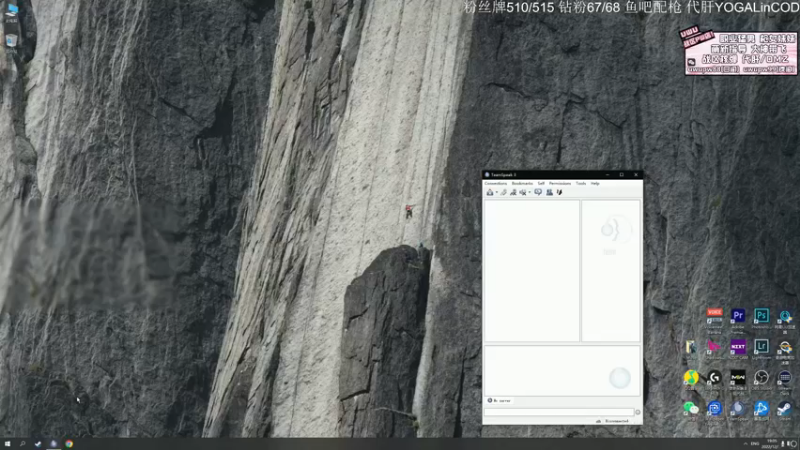Switch to TeamSpeak in the taskbar
Screen dimensions: 800x450
53,444
